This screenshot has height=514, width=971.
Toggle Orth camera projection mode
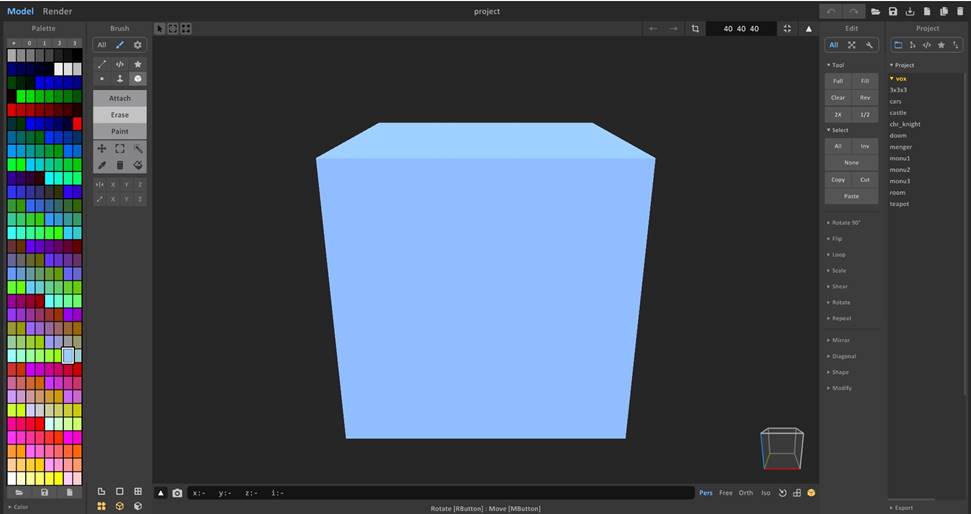coord(746,493)
